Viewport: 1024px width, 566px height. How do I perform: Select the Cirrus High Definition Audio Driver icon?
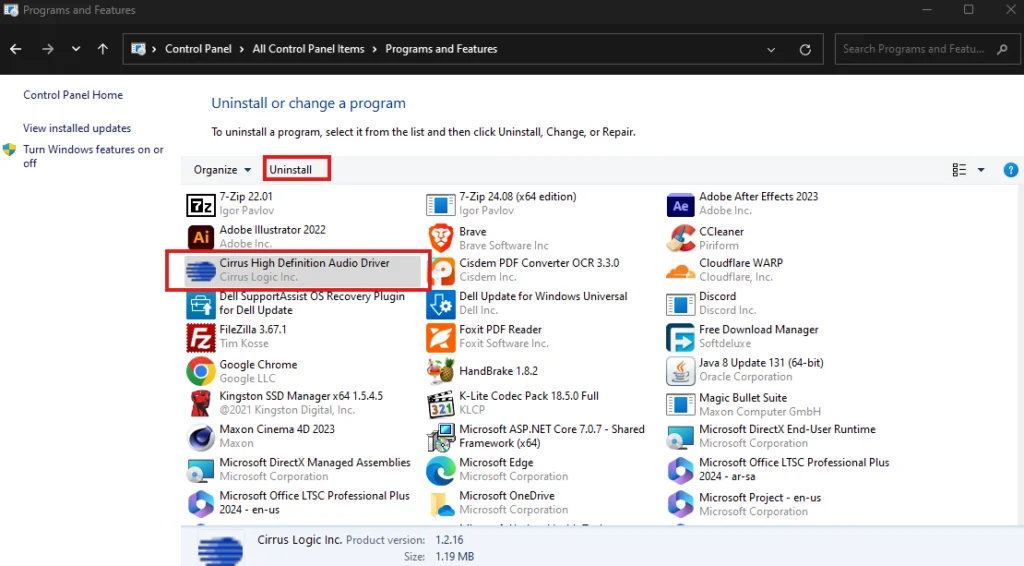click(x=200, y=270)
